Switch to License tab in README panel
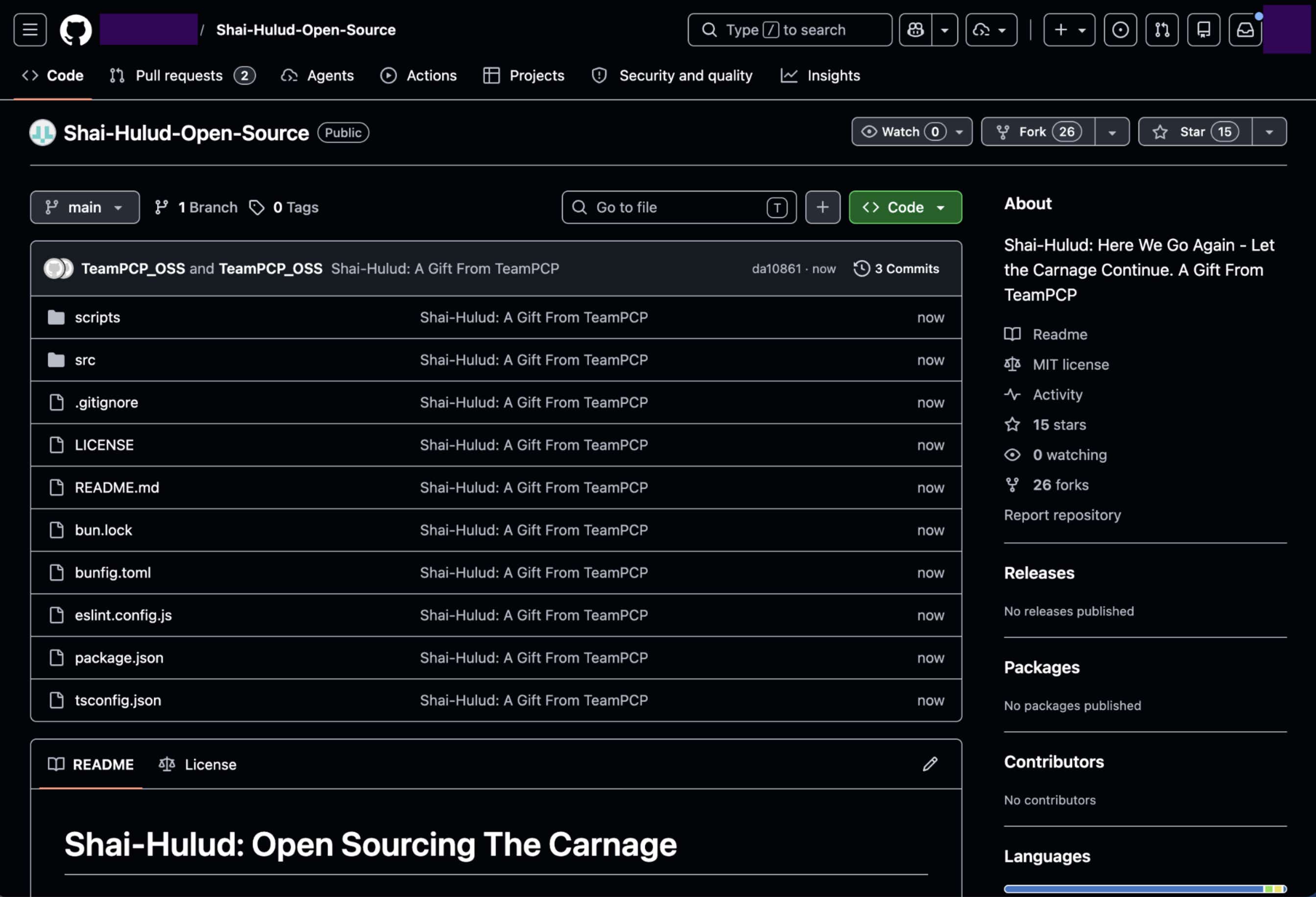This screenshot has height=897, width=1316. coord(198,764)
